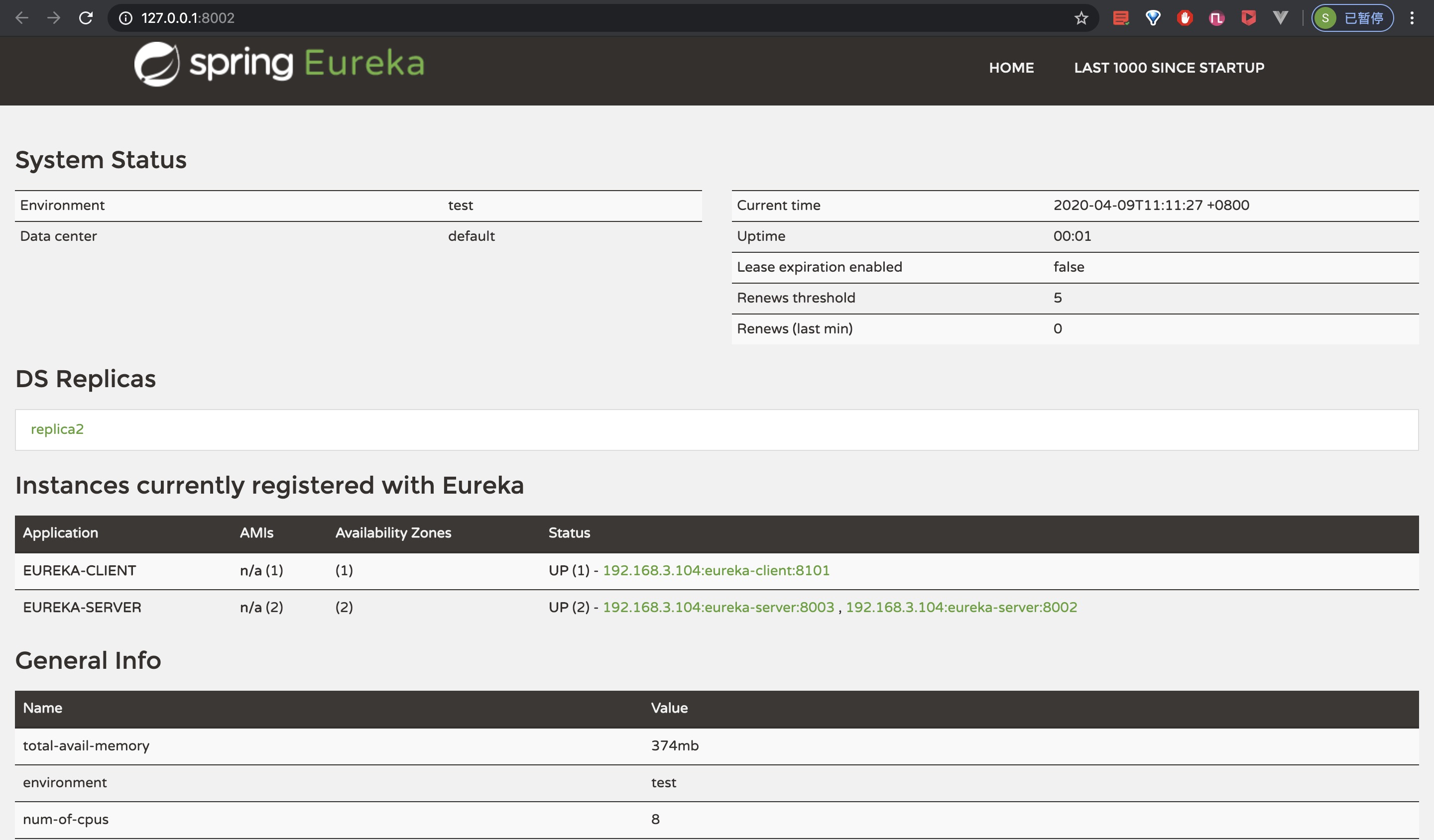Click the red play-button extension icon
Screen dimensions: 1434x840
(x=1248, y=18)
